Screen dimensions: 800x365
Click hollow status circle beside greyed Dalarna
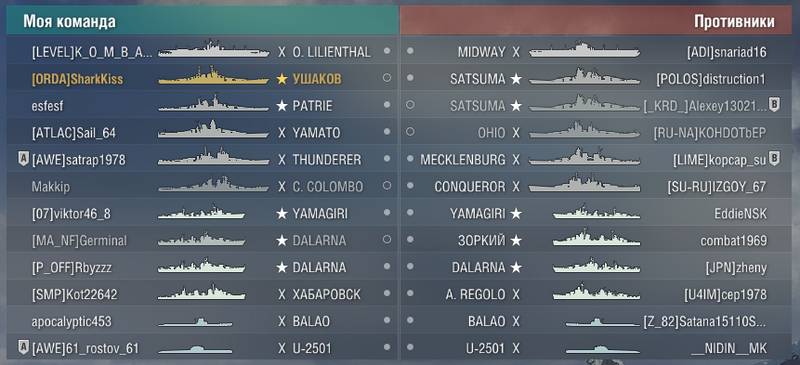pos(387,239)
